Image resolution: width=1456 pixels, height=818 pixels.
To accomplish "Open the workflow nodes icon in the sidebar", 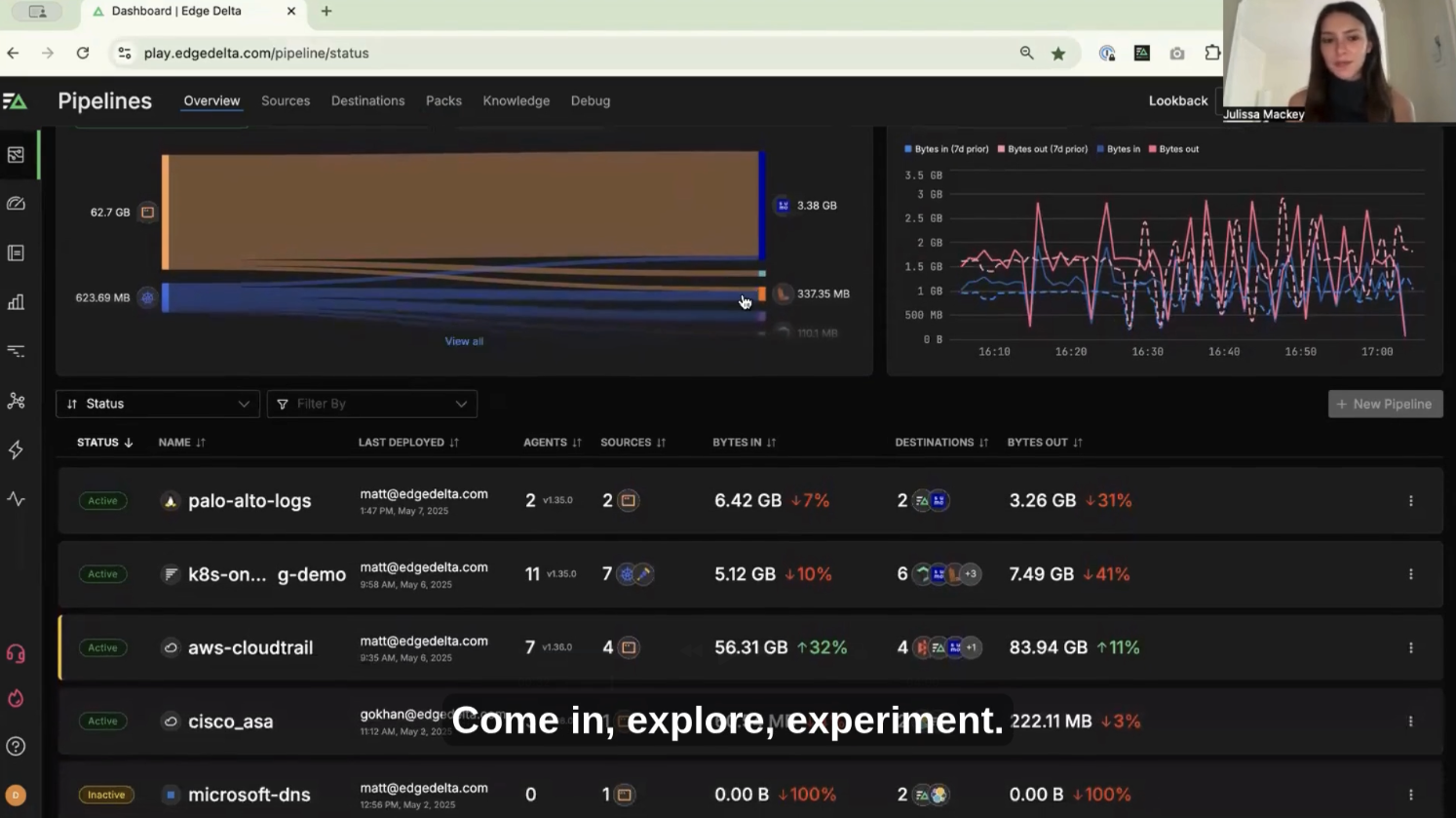I will click(x=16, y=401).
